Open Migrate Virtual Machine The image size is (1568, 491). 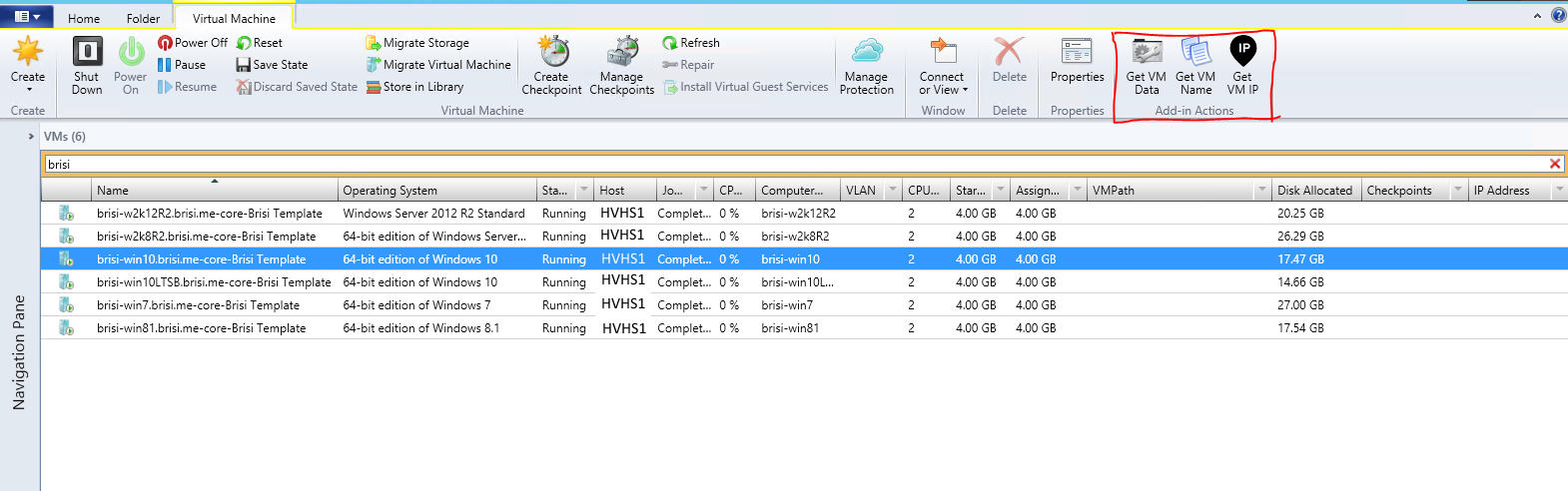[x=438, y=65]
